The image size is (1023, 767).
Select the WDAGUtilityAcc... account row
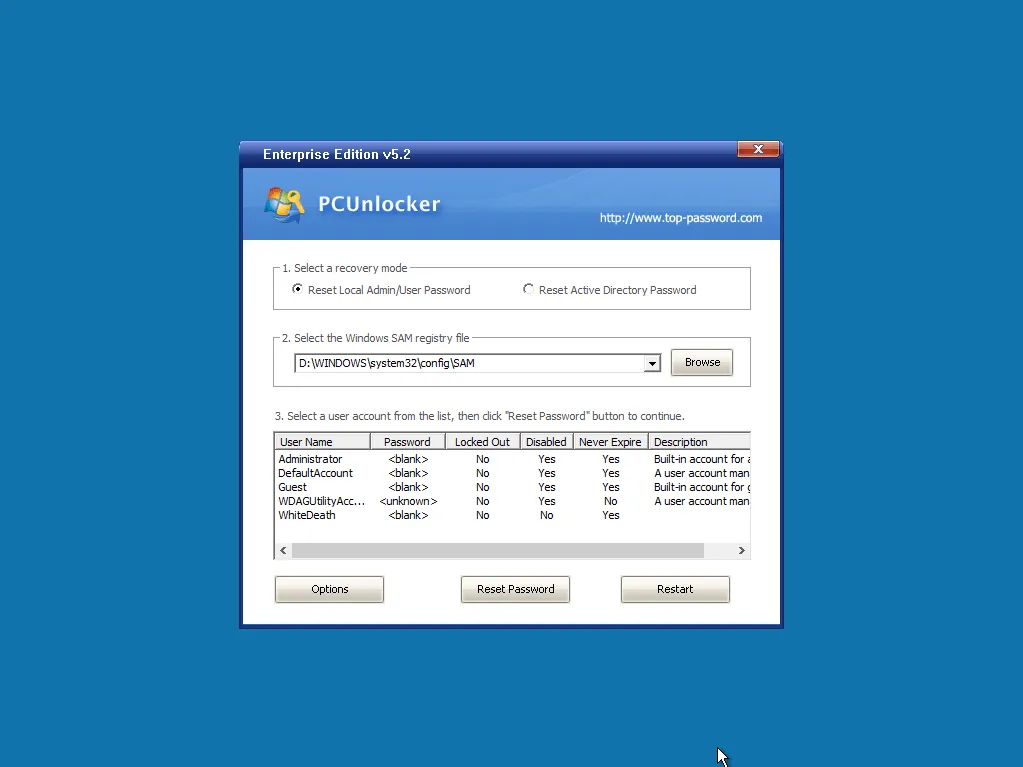point(513,501)
